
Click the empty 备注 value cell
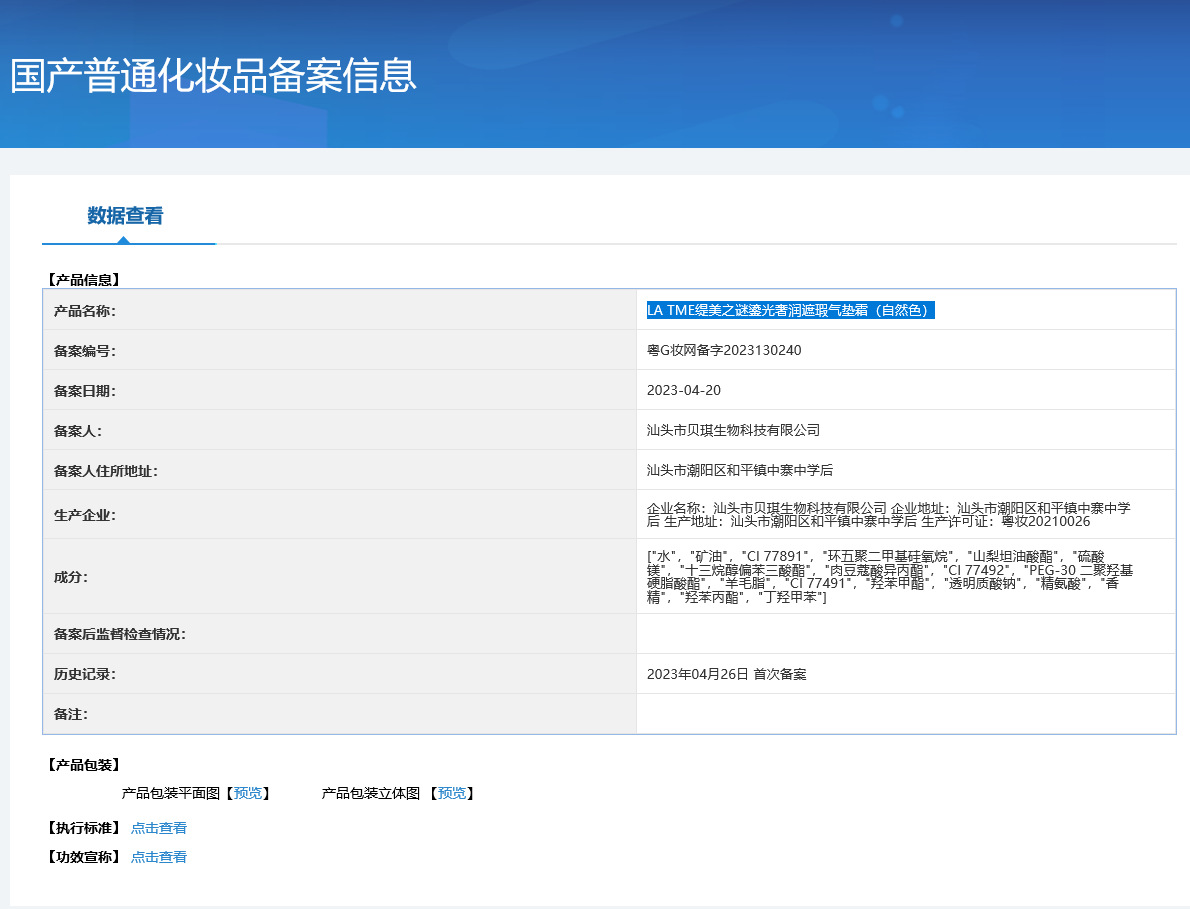[x=905, y=714]
